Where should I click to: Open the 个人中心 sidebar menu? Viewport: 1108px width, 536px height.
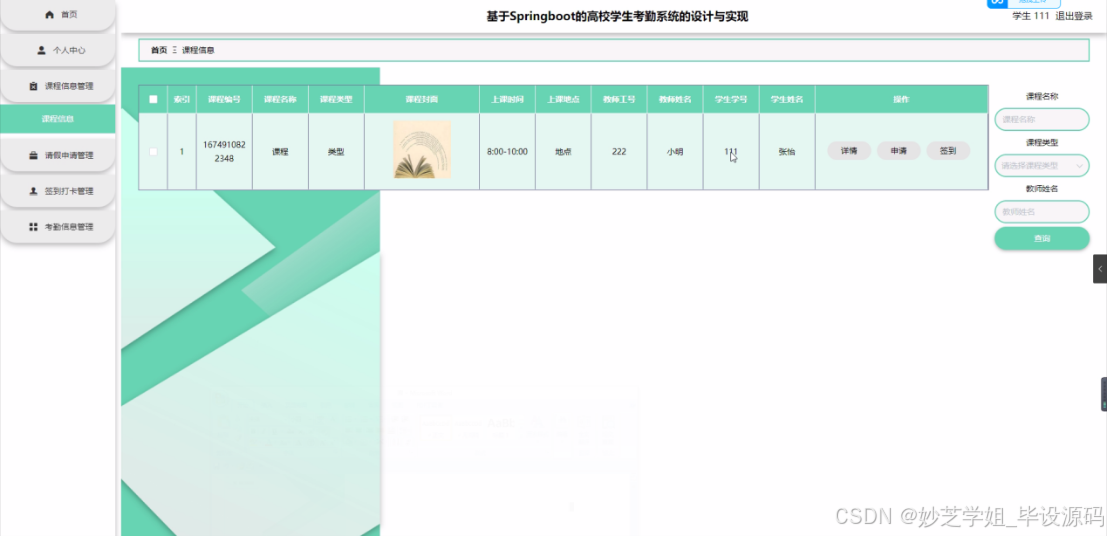coord(57,50)
